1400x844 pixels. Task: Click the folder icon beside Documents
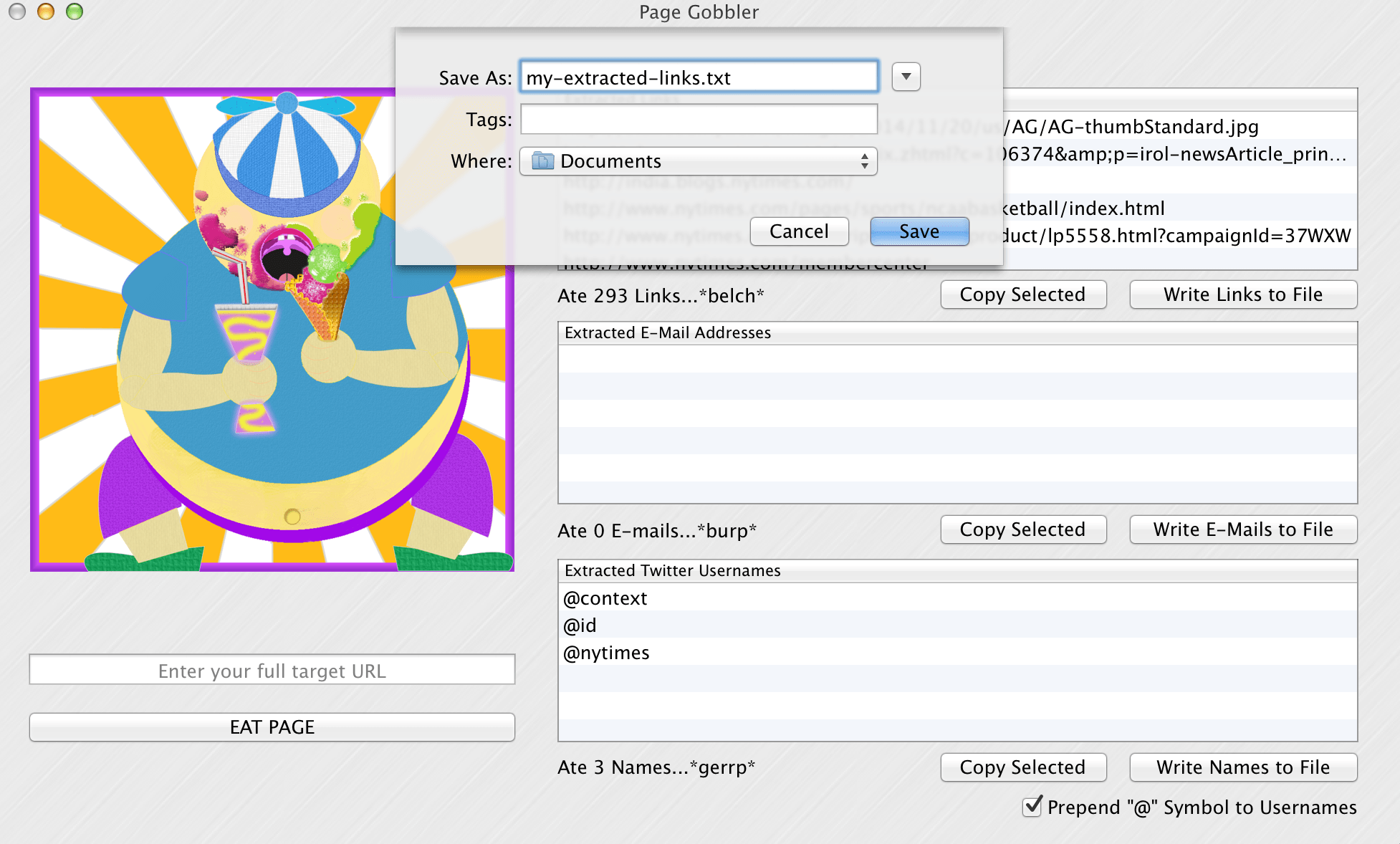click(543, 161)
